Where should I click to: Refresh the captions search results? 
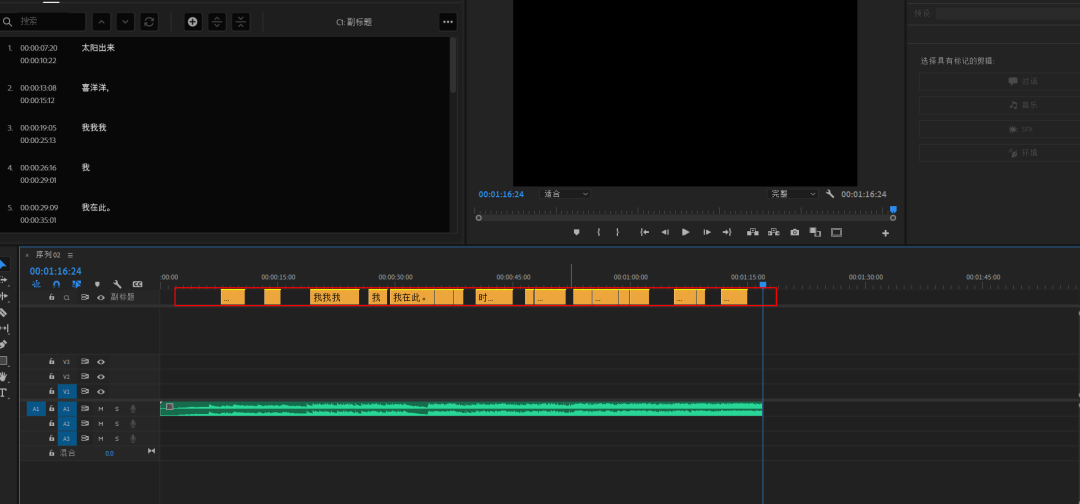[149, 22]
